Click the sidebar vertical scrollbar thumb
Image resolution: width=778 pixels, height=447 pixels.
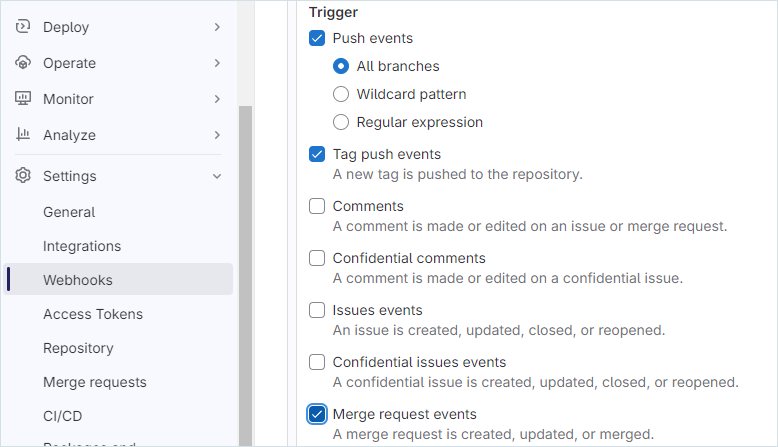[x=246, y=276]
